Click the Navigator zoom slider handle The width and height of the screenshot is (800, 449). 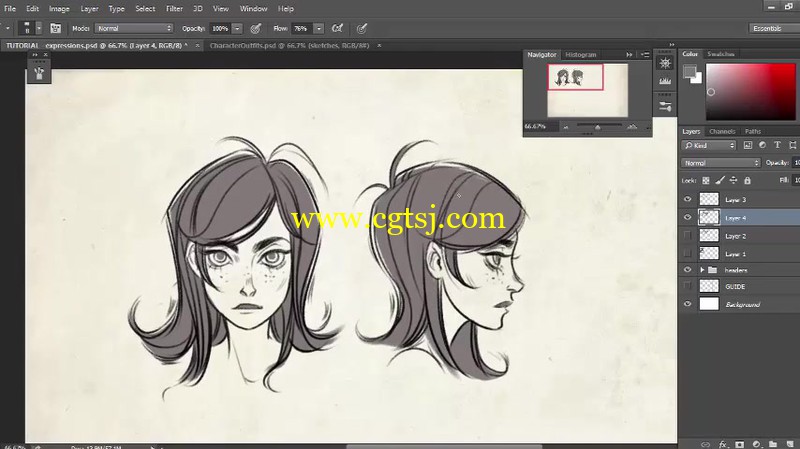point(597,127)
